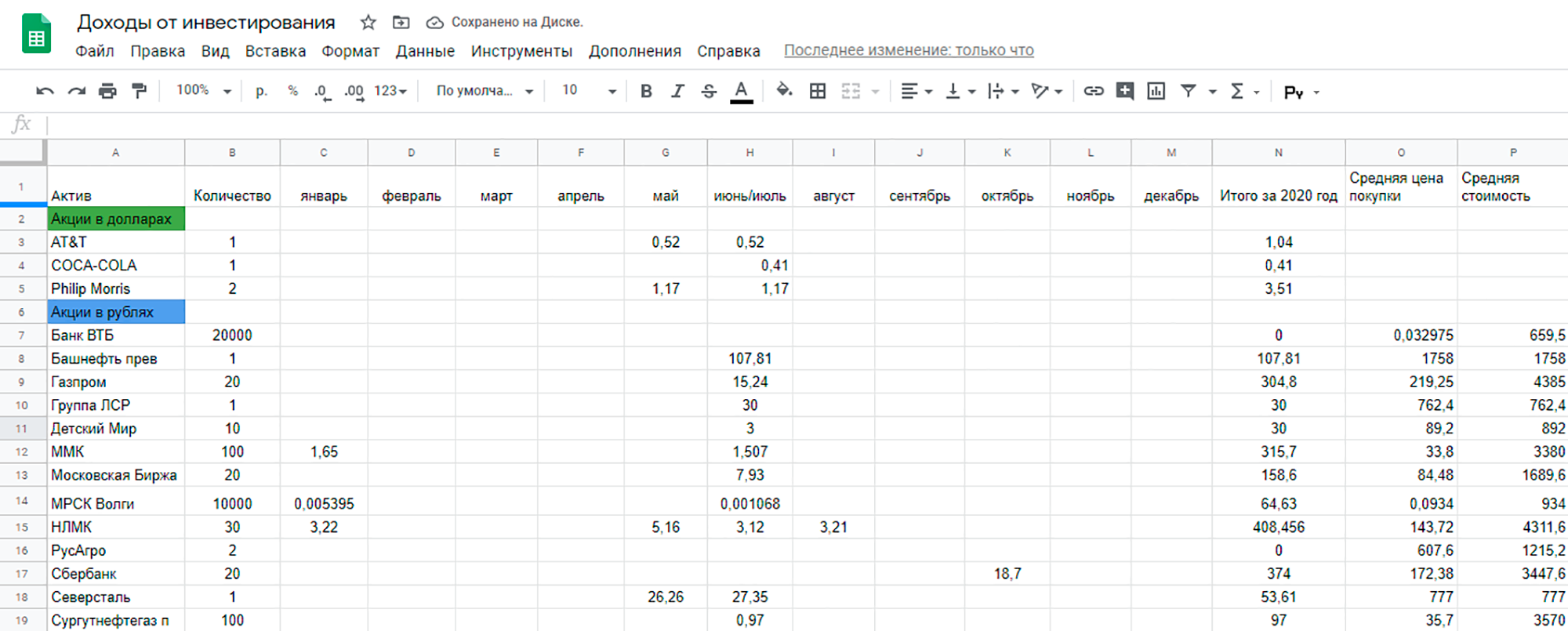Open Google Sheets home logo
This screenshot has width=1568, height=631.
tap(36, 34)
